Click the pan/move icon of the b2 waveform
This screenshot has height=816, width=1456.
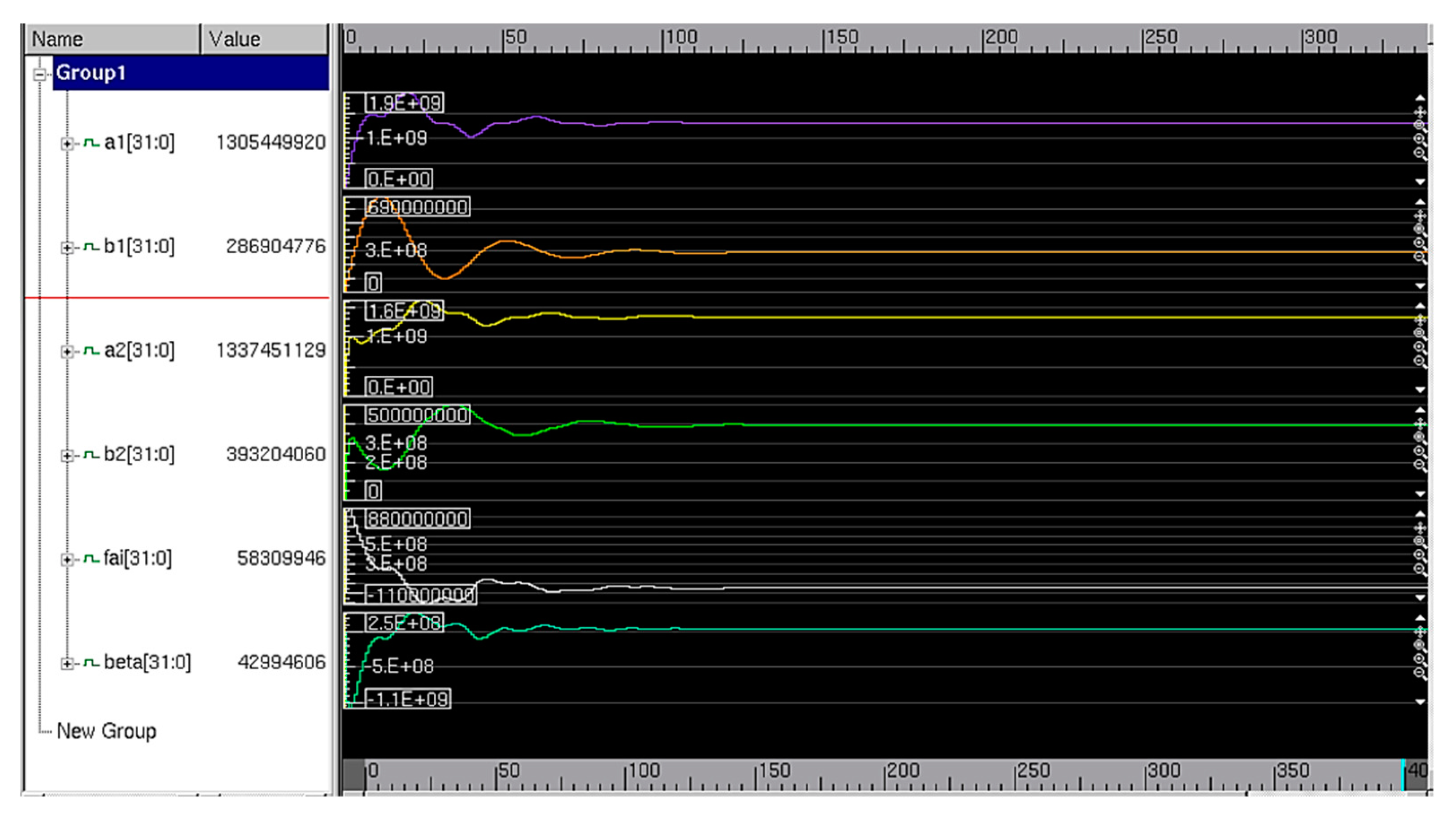coord(1420,424)
